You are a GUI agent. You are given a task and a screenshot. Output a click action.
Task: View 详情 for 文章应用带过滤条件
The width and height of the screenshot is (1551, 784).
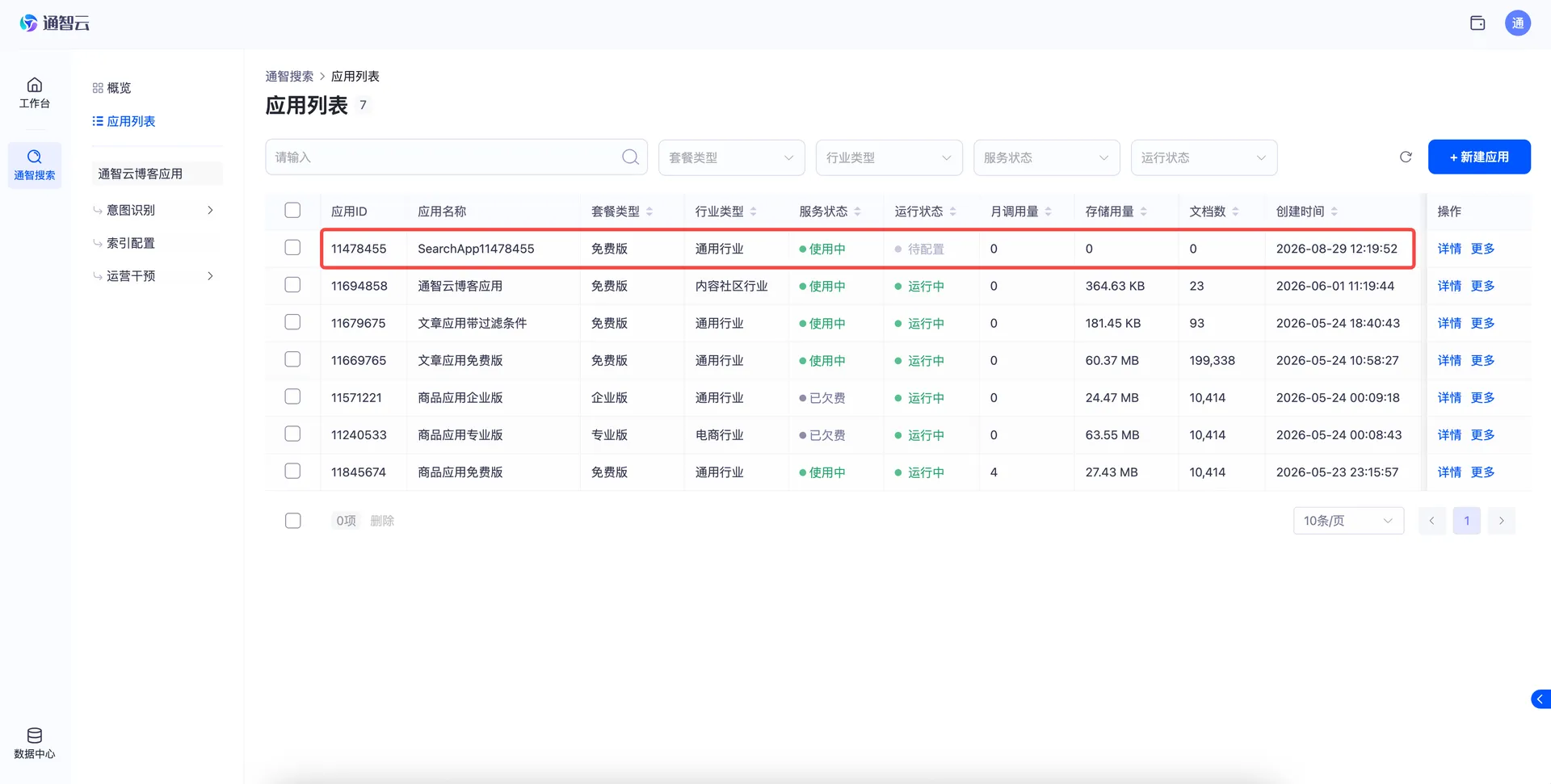[1449, 323]
